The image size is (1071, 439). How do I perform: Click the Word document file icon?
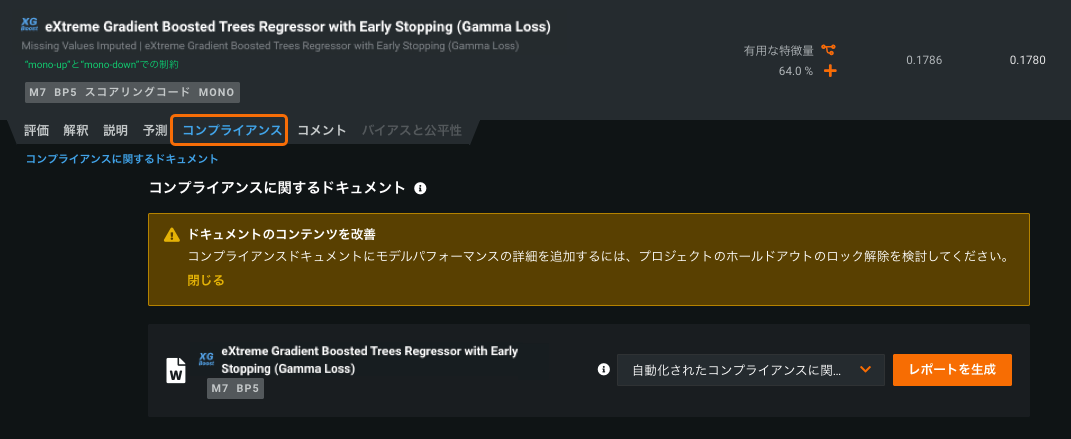point(176,370)
